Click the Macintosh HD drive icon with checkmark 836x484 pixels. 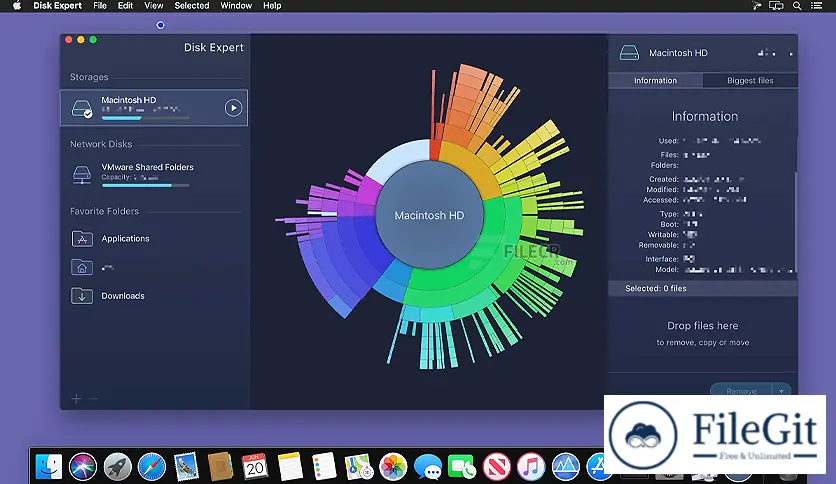[82, 108]
